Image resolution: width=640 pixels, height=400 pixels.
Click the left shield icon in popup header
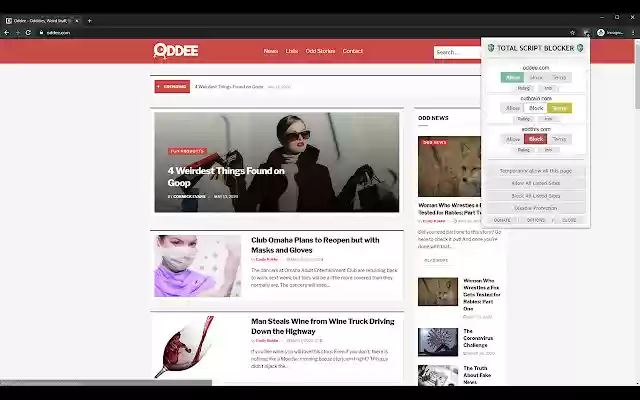tap(490, 48)
